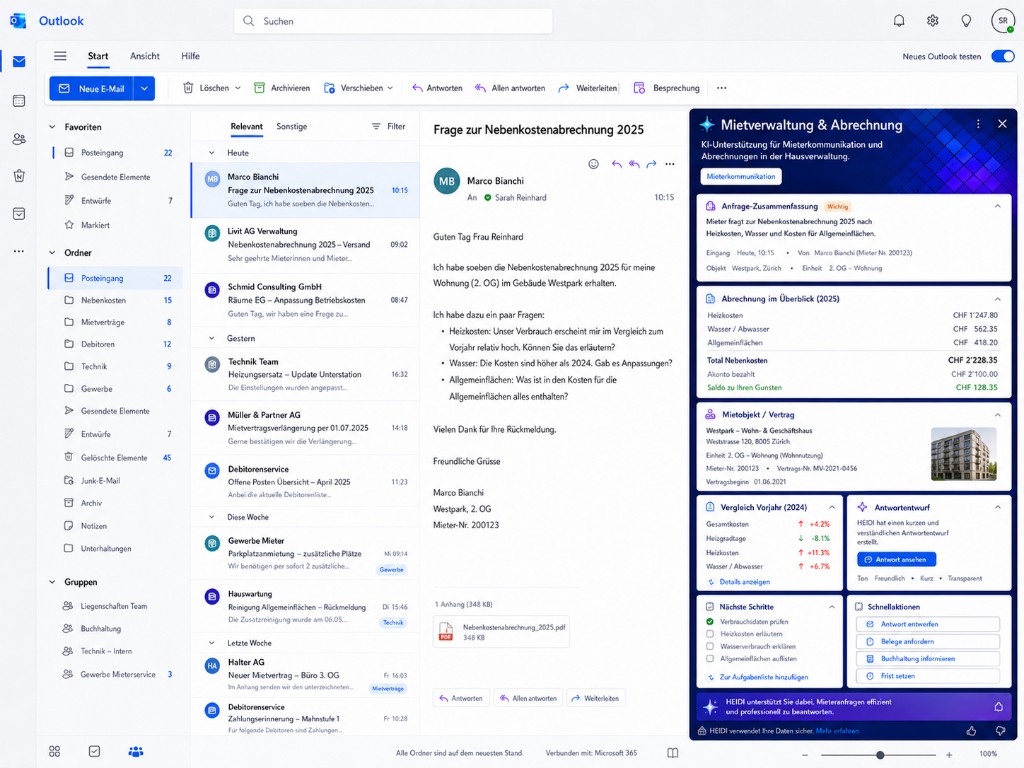The image size is (1024, 768).
Task: Select the Relevant inbox tab
Action: [x=246, y=127]
